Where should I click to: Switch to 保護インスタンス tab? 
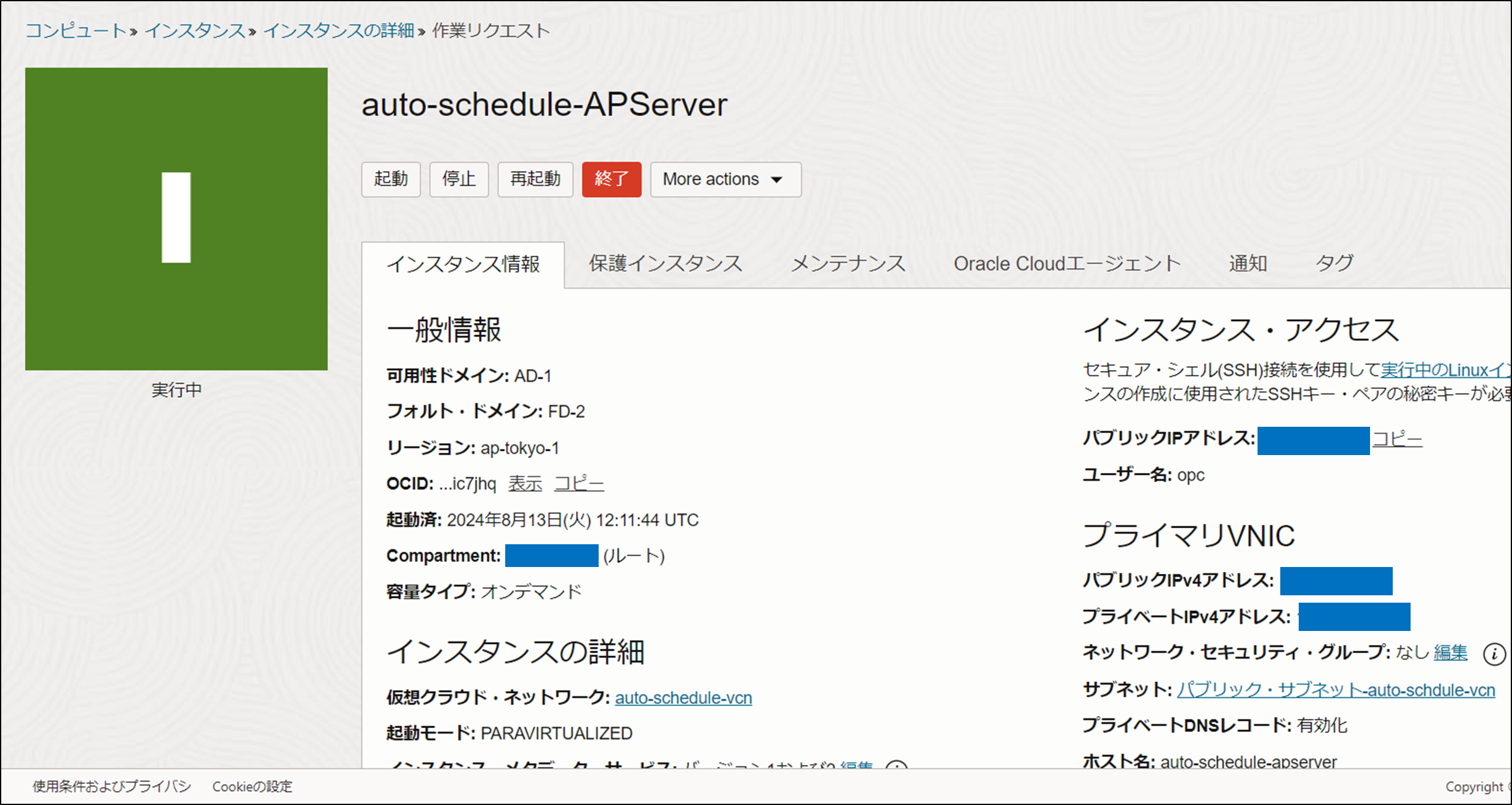[x=665, y=264]
